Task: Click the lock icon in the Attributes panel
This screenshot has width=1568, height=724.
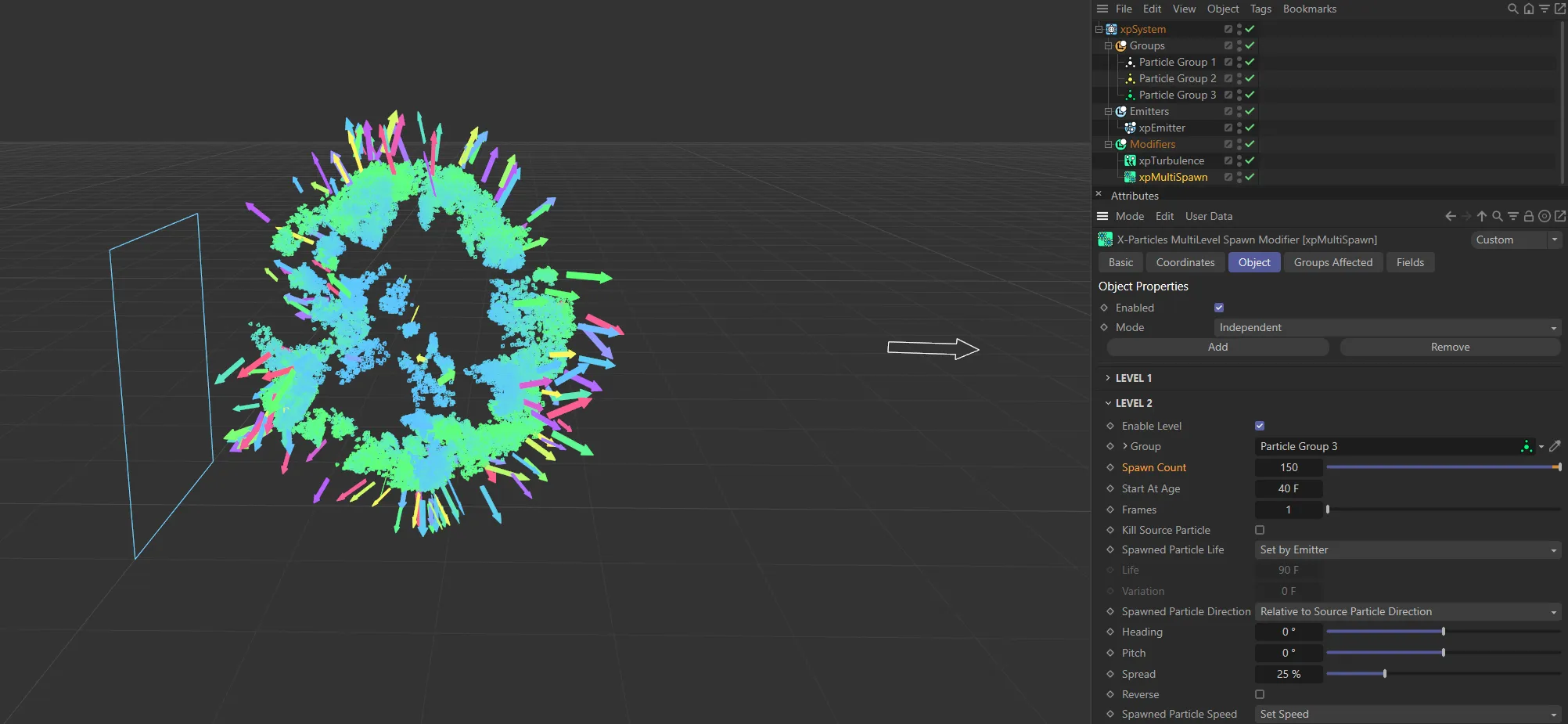Action: [1529, 216]
